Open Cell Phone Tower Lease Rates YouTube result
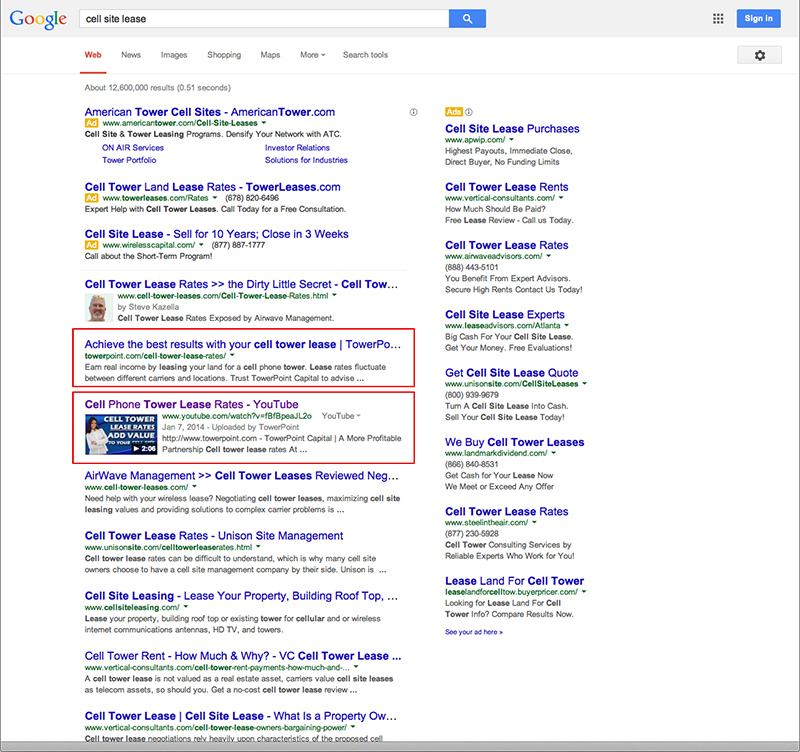800x752 pixels. [x=191, y=404]
